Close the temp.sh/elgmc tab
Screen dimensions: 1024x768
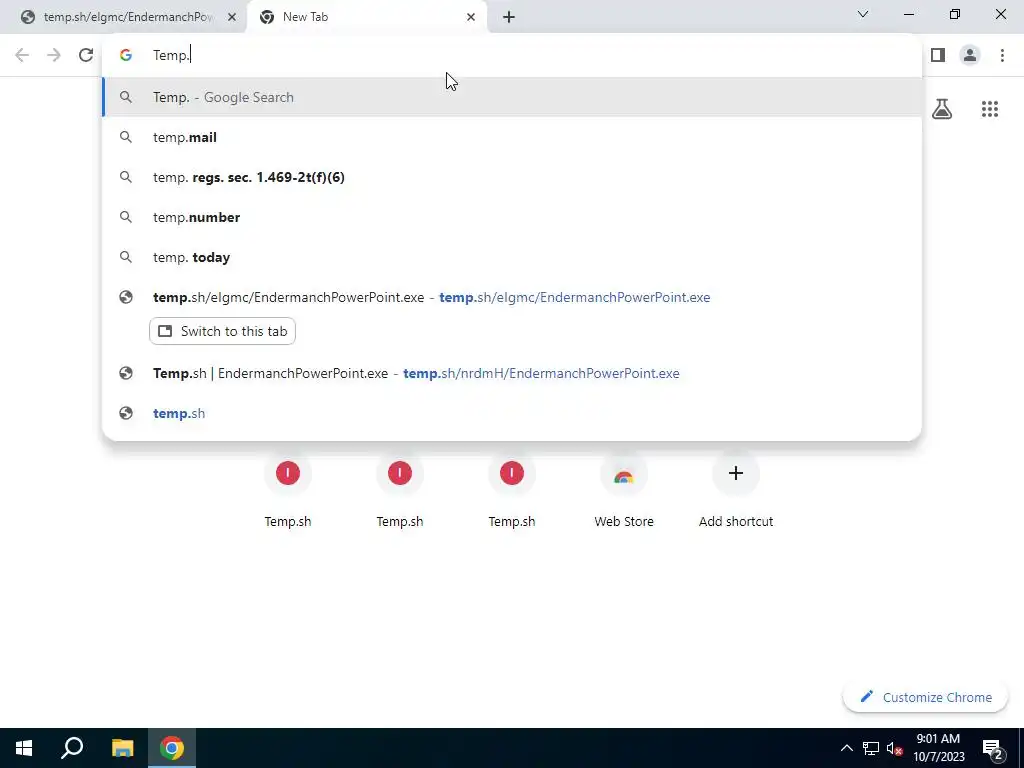click(x=232, y=17)
